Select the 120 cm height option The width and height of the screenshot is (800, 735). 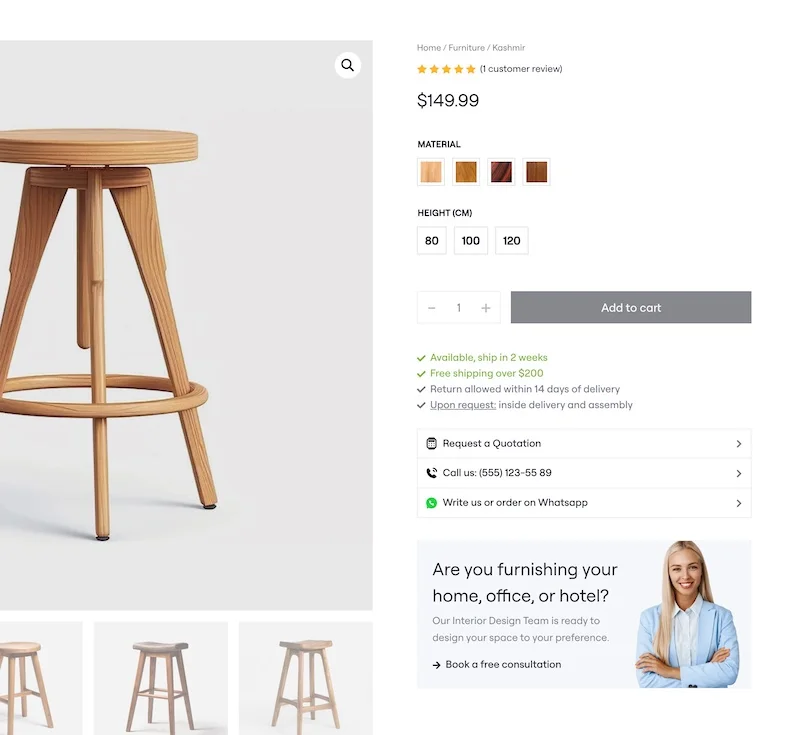[x=511, y=240]
